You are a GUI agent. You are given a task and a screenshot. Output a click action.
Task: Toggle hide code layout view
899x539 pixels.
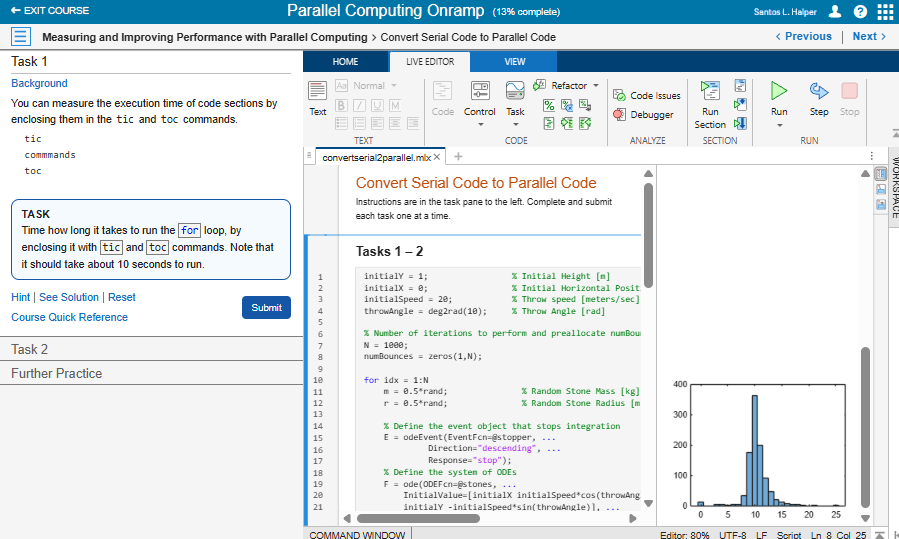click(x=880, y=205)
